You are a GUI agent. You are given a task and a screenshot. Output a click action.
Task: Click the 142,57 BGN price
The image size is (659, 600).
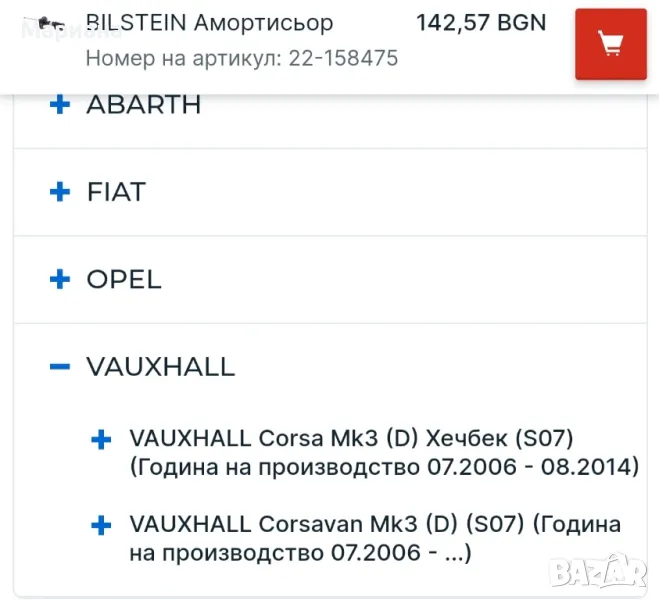click(481, 22)
